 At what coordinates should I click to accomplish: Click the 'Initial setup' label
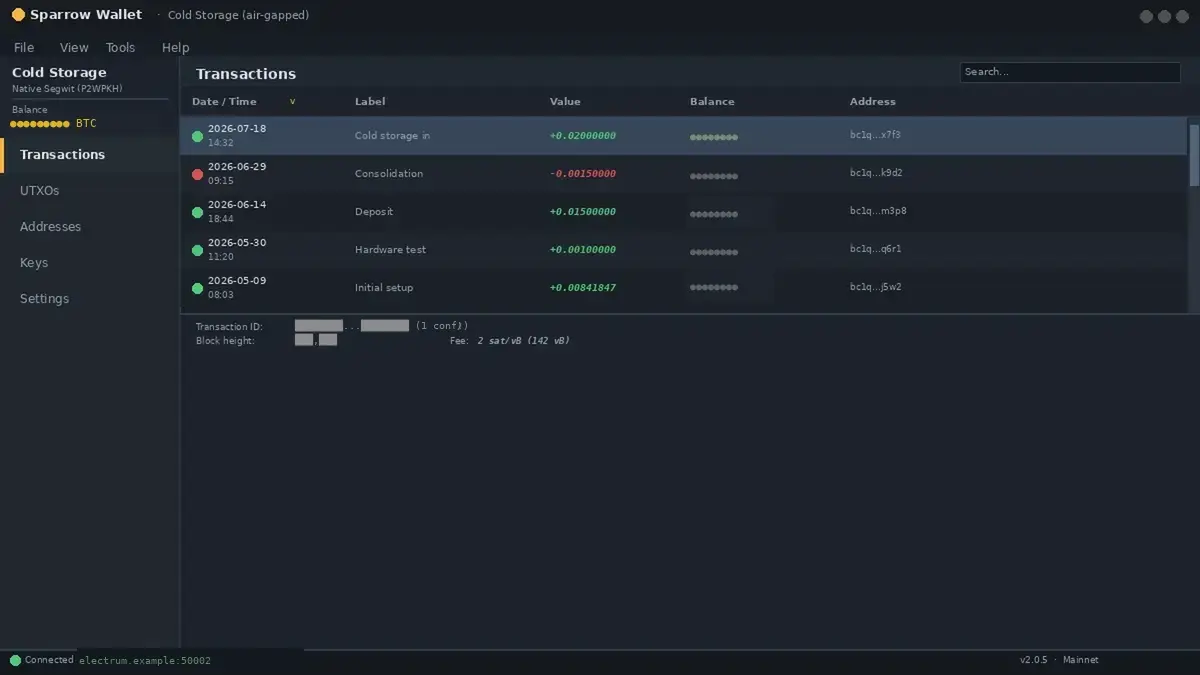click(384, 288)
